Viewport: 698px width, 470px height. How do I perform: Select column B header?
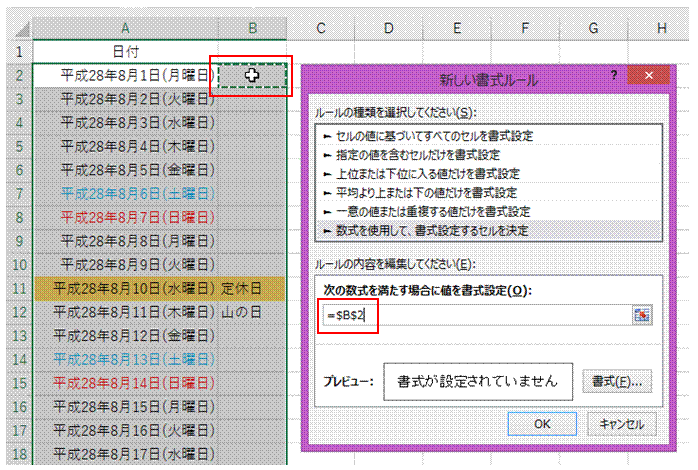click(x=252, y=29)
